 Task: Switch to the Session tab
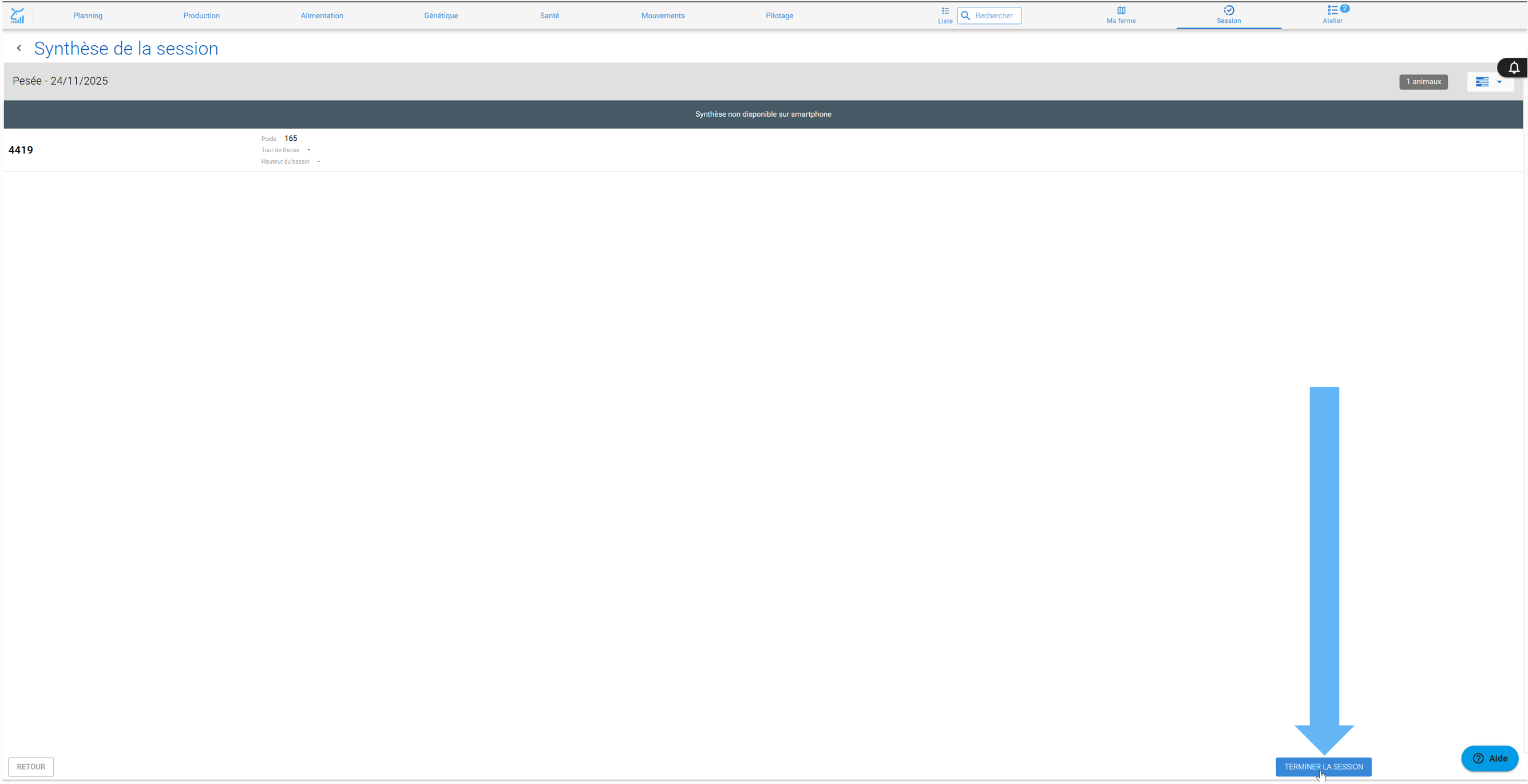coord(1229,15)
